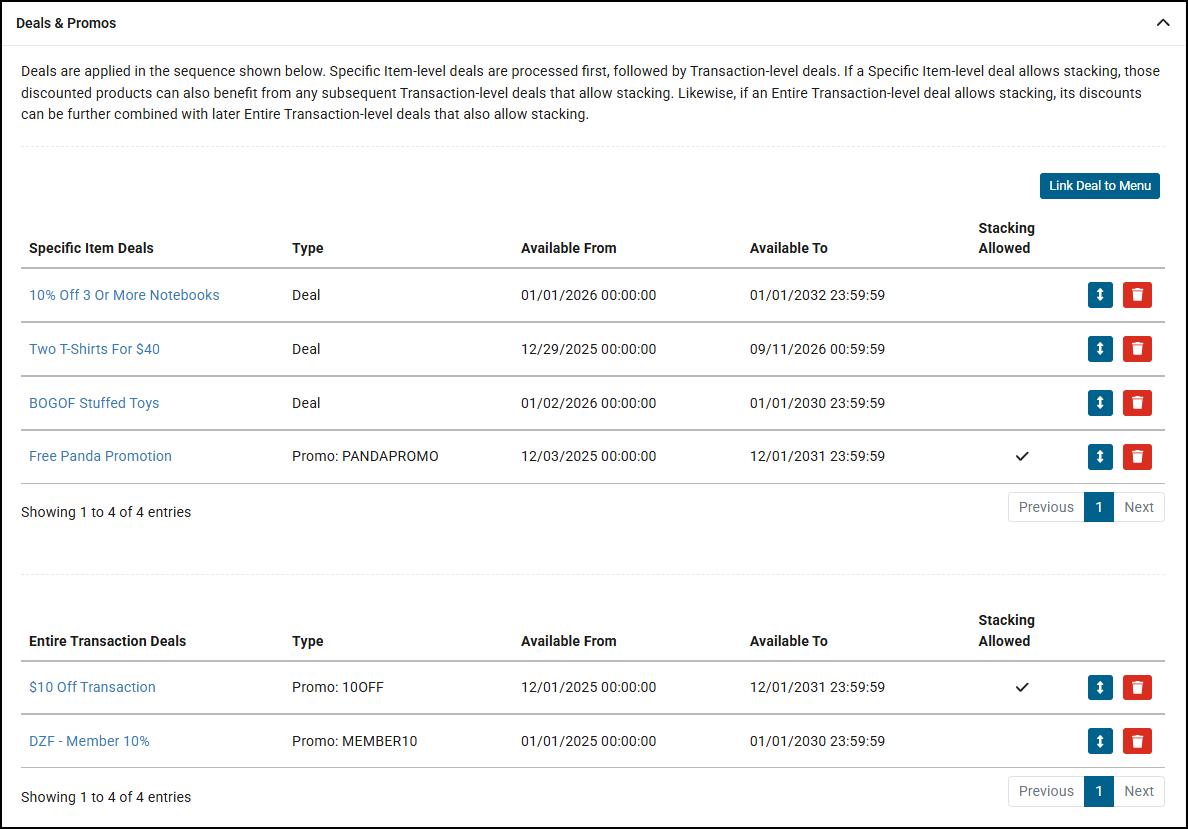Go to Next page of Specific Item Deals
Screen dimensions: 1188x829
click(1138, 507)
